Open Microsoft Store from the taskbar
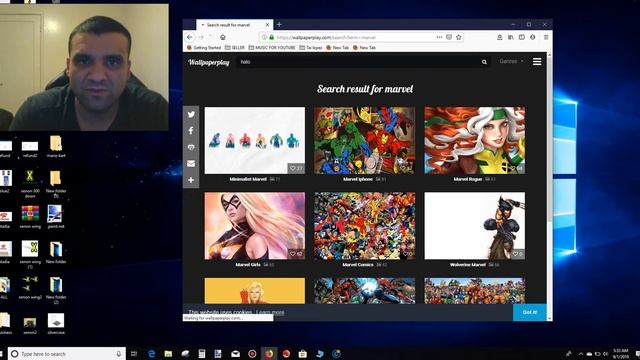Screen dimensions: 640x360 click(x=302, y=354)
